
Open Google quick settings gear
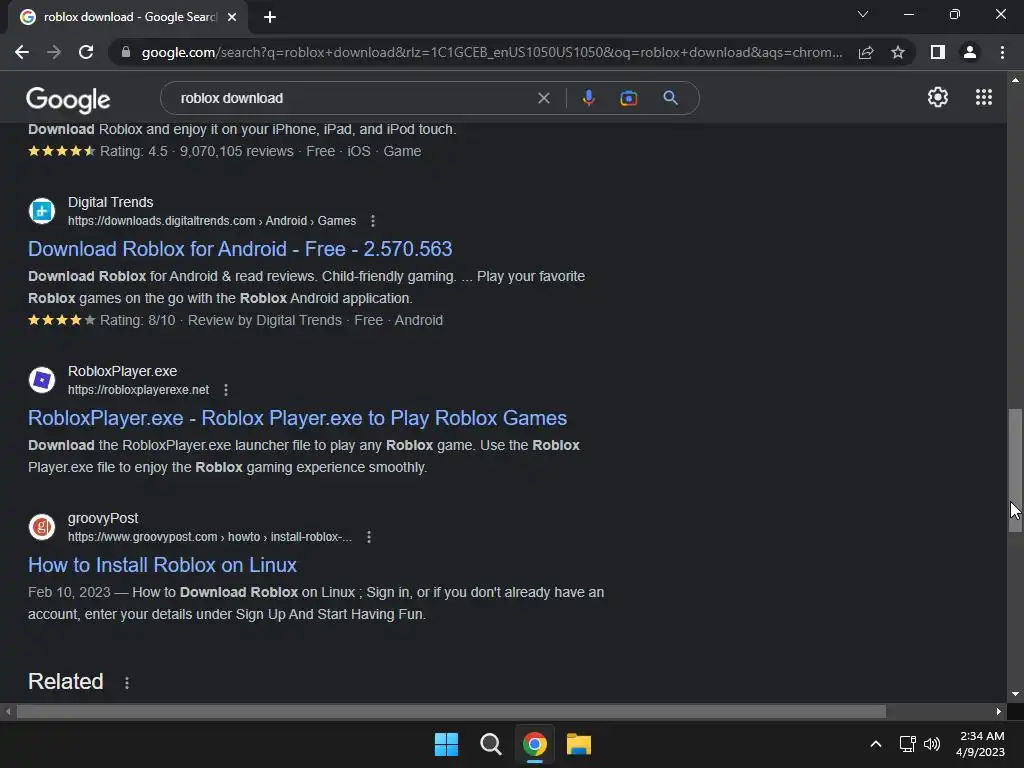(x=938, y=97)
